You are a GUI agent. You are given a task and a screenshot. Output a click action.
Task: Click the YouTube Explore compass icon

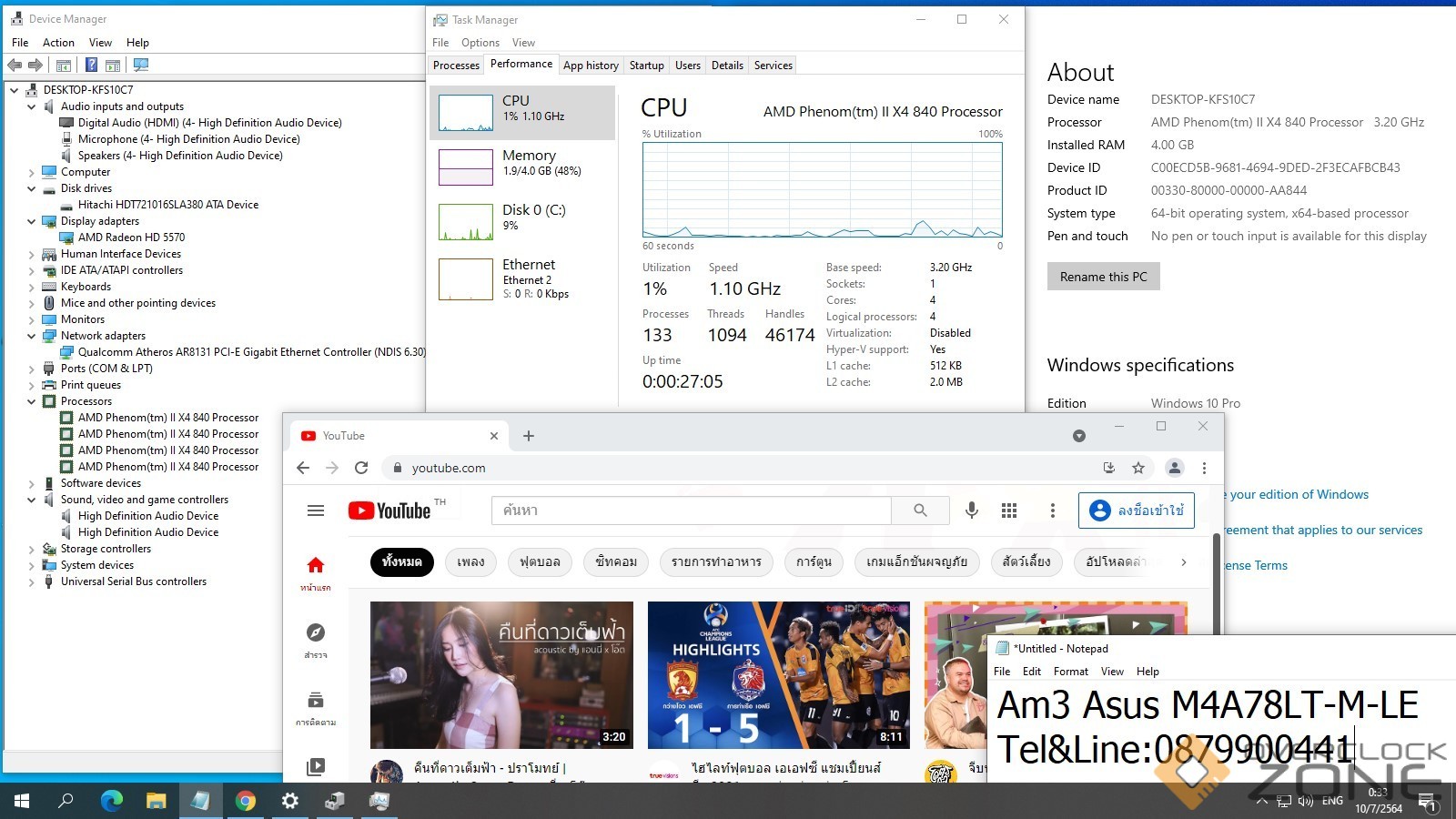point(316,633)
